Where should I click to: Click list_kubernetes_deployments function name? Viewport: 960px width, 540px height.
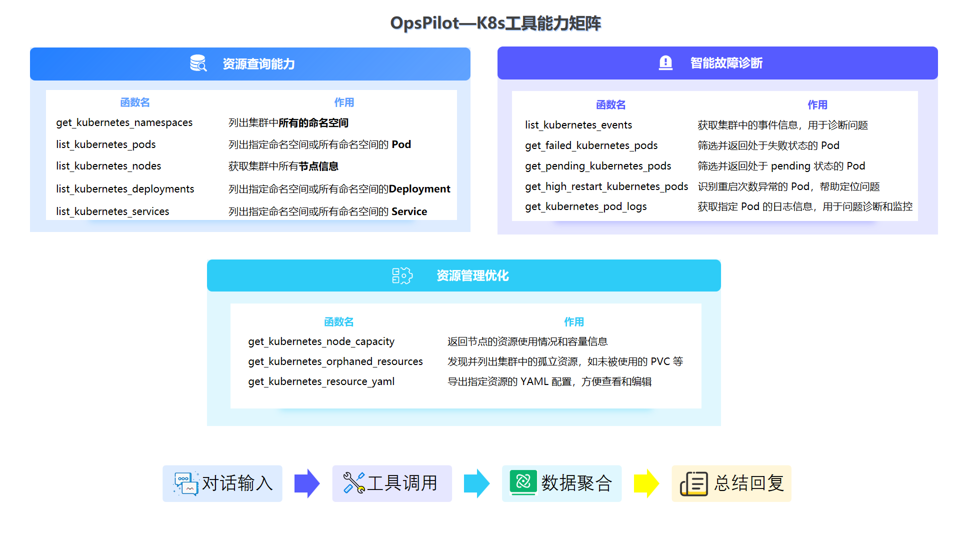coord(125,189)
